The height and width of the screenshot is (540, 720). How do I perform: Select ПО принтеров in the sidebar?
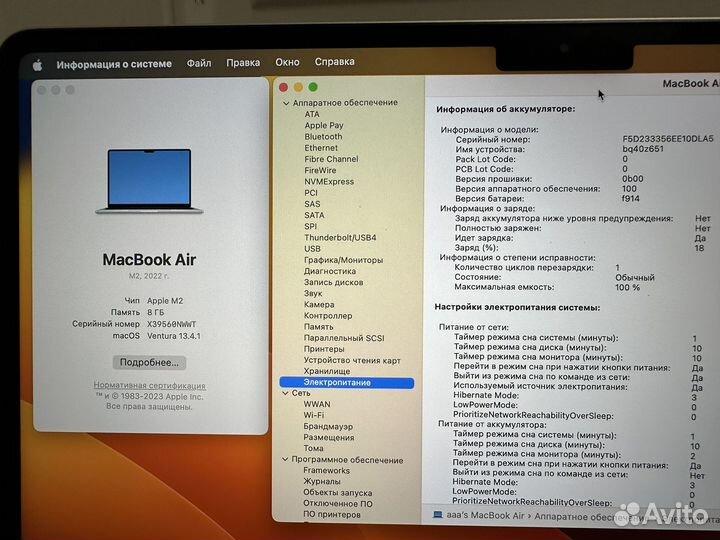point(332,514)
